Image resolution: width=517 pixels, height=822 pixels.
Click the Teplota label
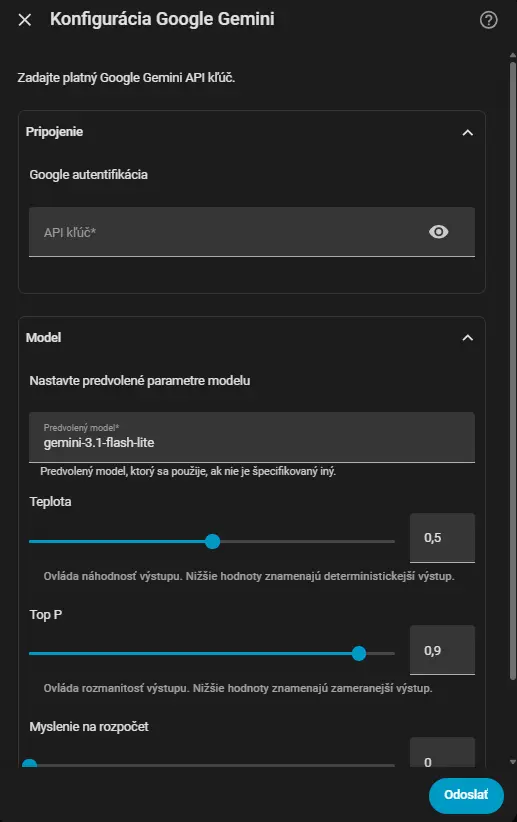[x=50, y=502]
